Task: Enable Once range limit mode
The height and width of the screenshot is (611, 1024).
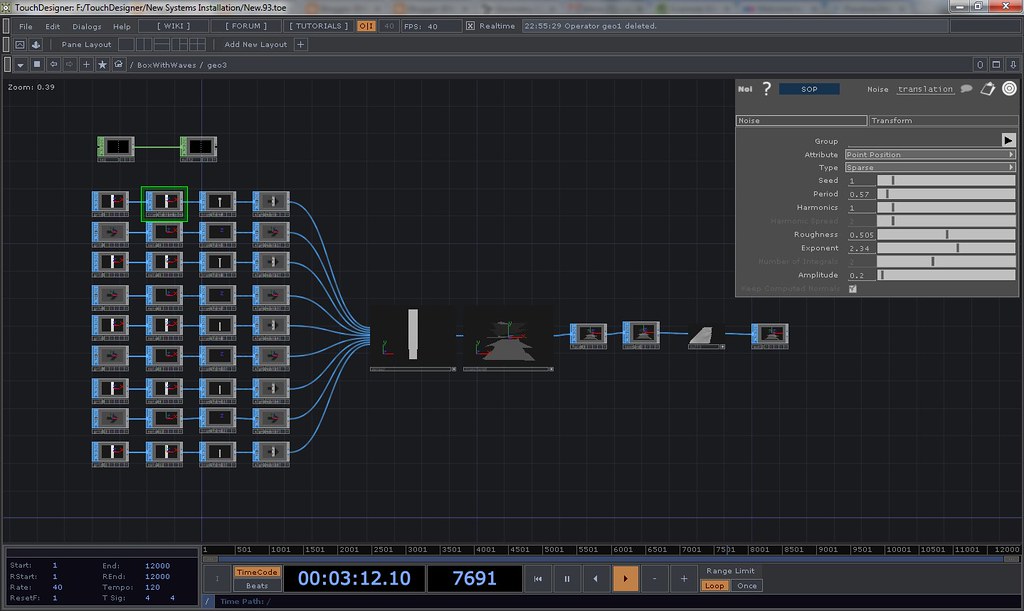Action: point(747,586)
